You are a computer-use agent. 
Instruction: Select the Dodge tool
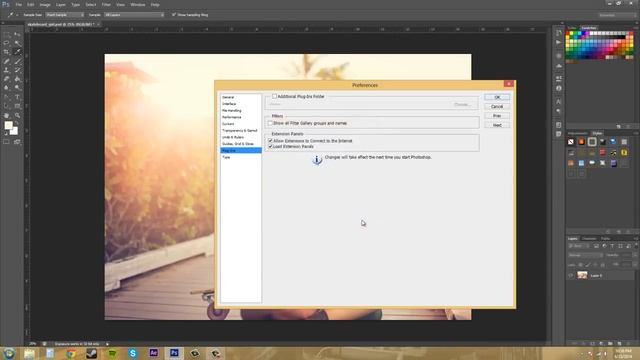pyautogui.click(x=17, y=88)
